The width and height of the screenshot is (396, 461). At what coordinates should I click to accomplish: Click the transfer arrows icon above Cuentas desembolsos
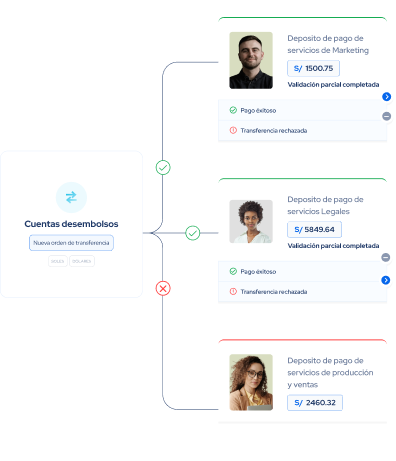click(x=71, y=197)
